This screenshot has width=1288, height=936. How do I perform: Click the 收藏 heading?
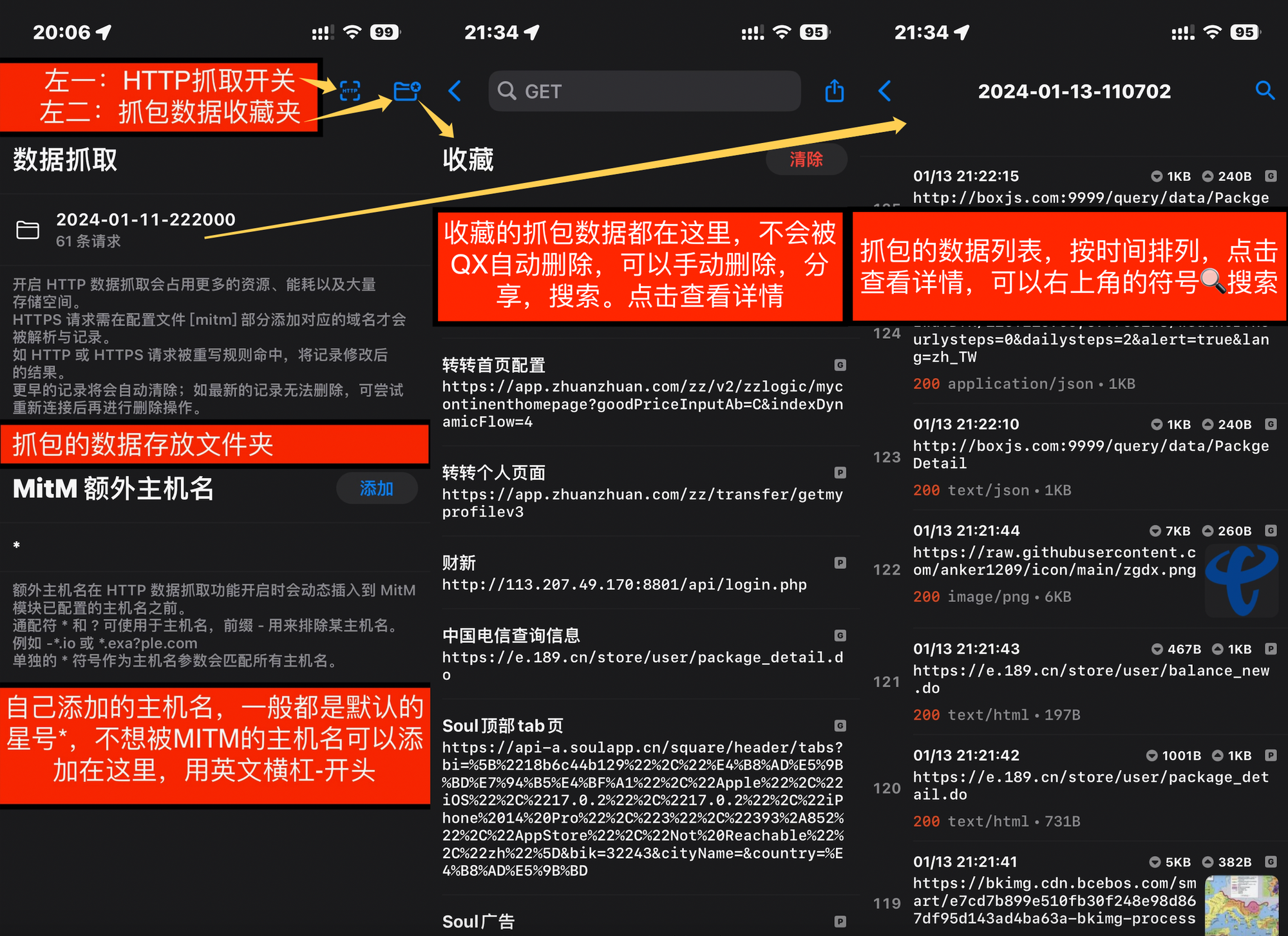468,160
